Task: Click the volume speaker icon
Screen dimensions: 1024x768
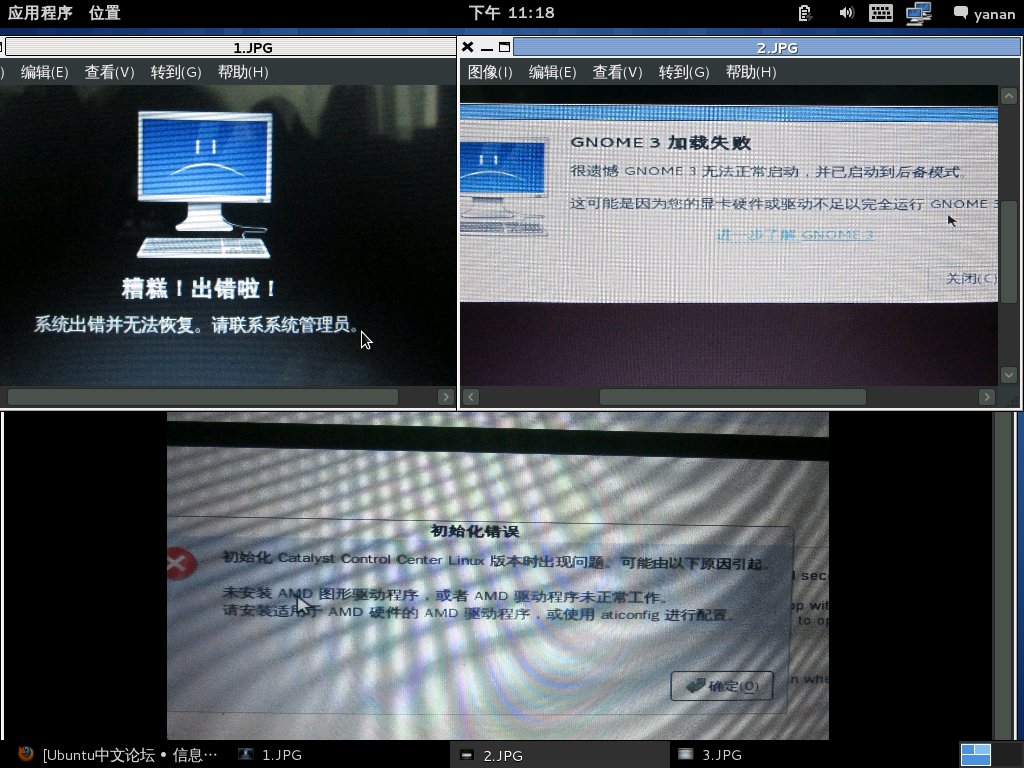Action: (846, 13)
